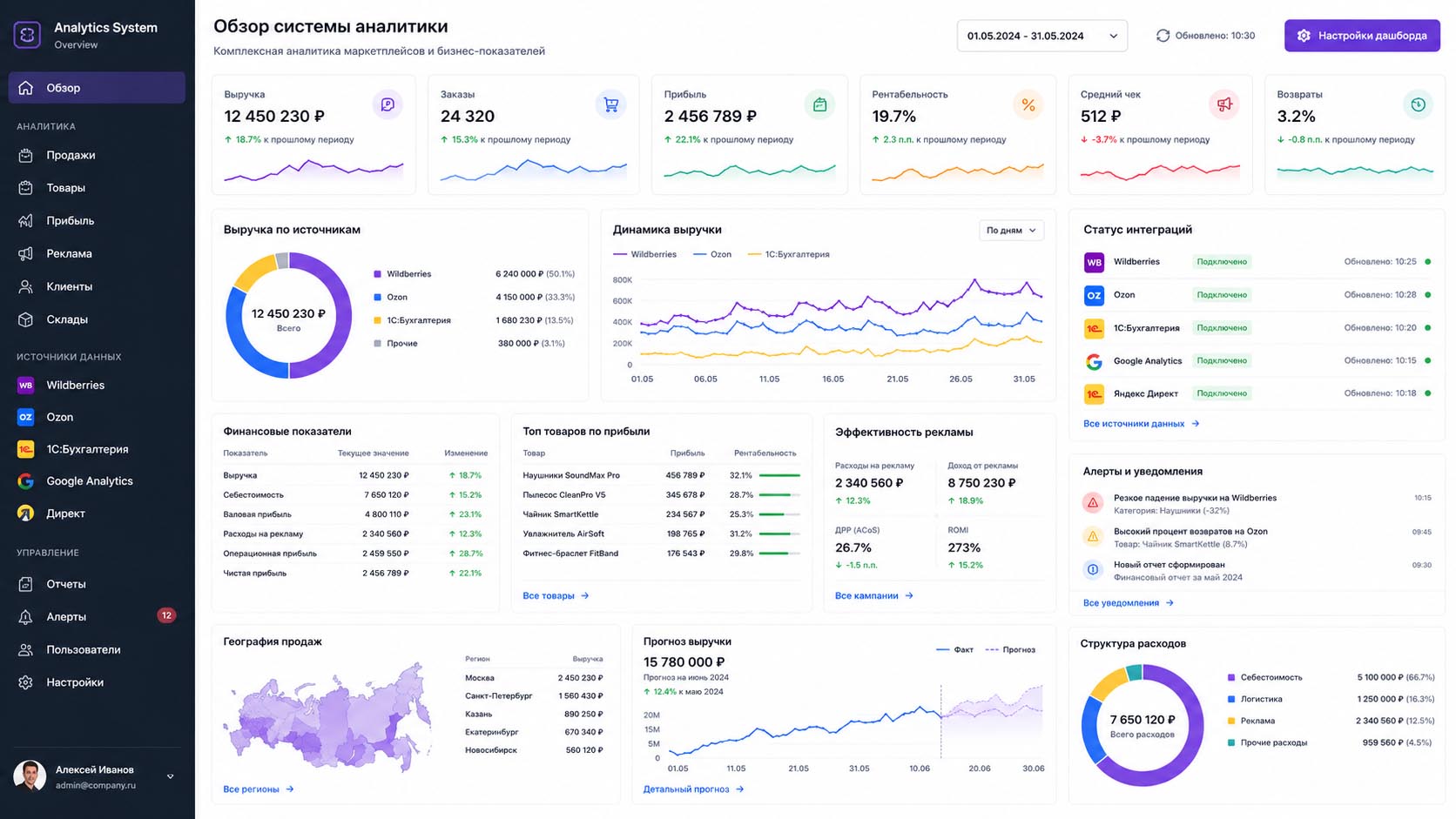Expand the Алексей Иванов user menu chevron

(170, 776)
